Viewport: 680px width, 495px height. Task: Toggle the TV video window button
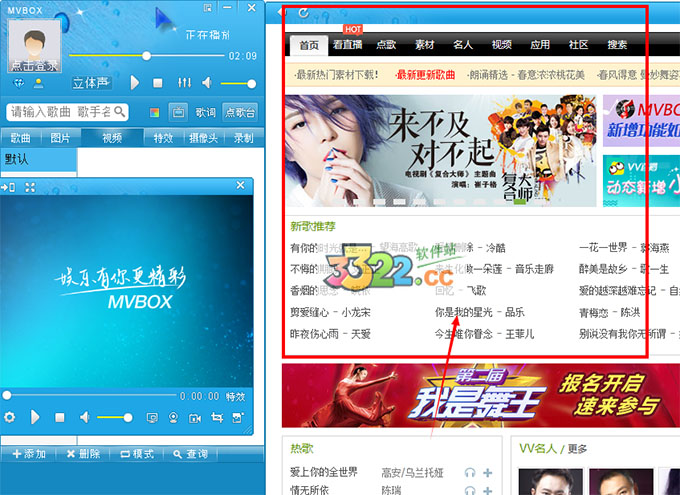(x=178, y=112)
